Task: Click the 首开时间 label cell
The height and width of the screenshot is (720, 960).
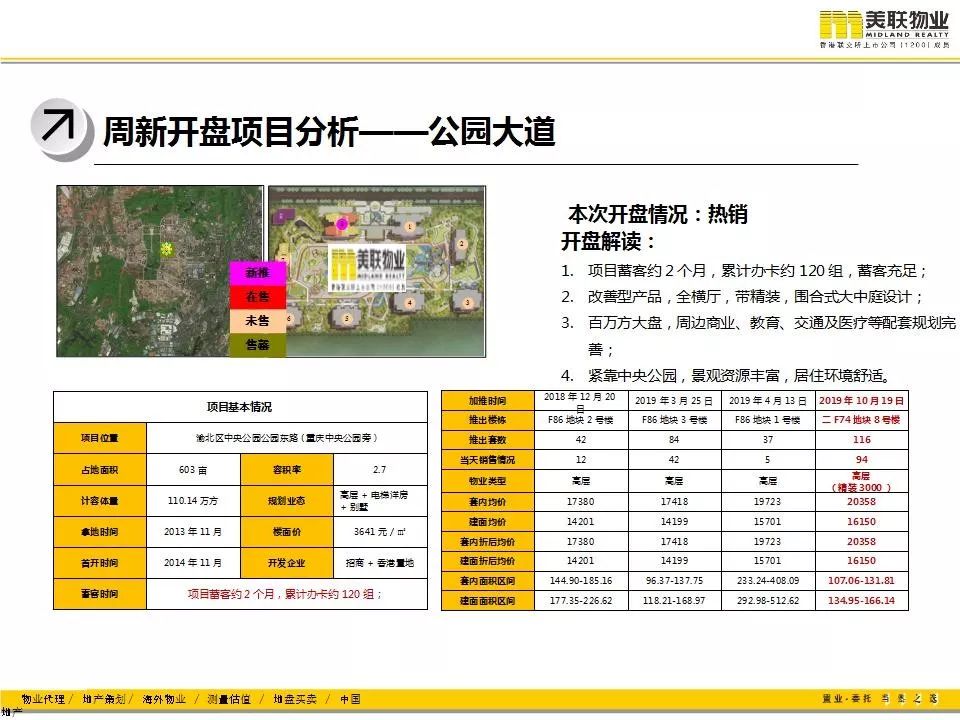Action: [100, 563]
